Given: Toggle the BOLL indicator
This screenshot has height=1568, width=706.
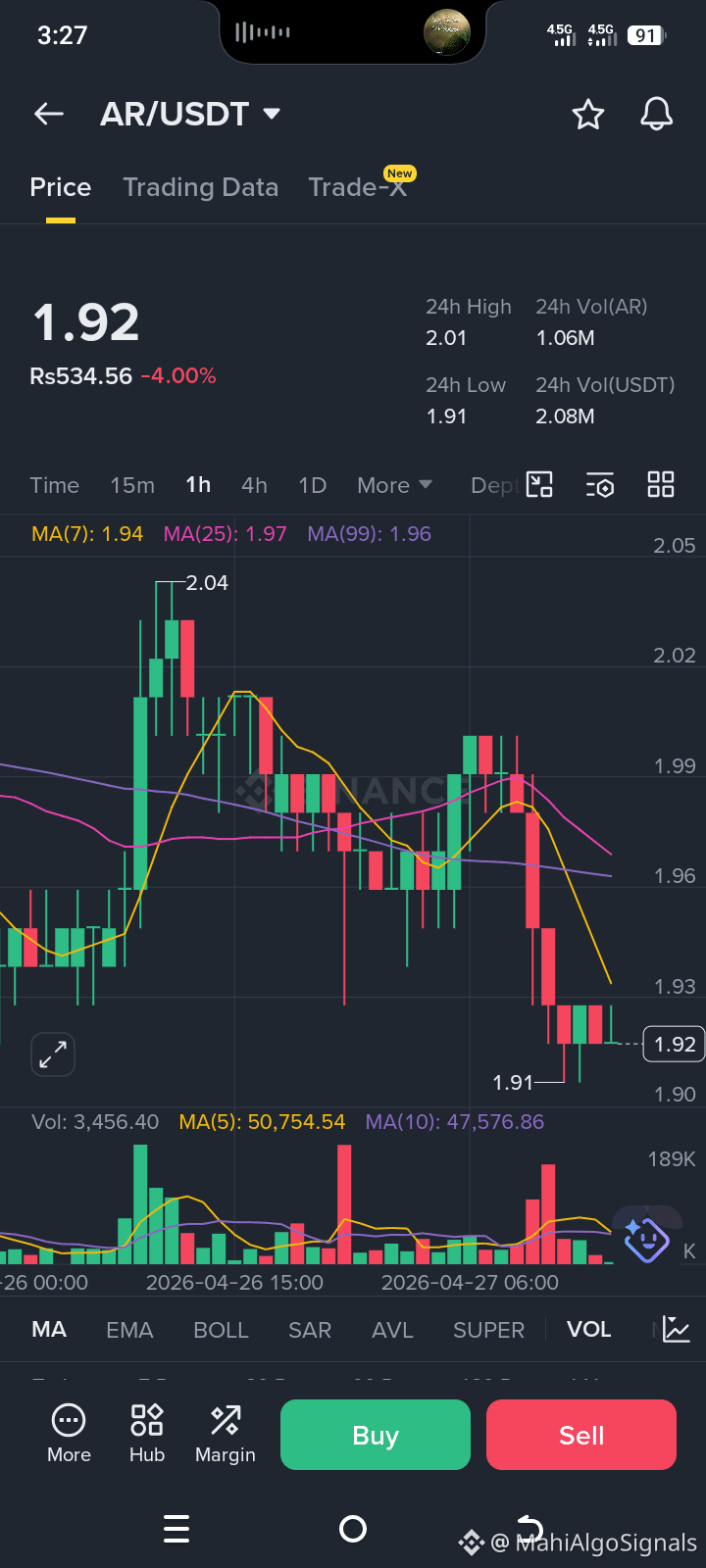Looking at the screenshot, I should [221, 1330].
